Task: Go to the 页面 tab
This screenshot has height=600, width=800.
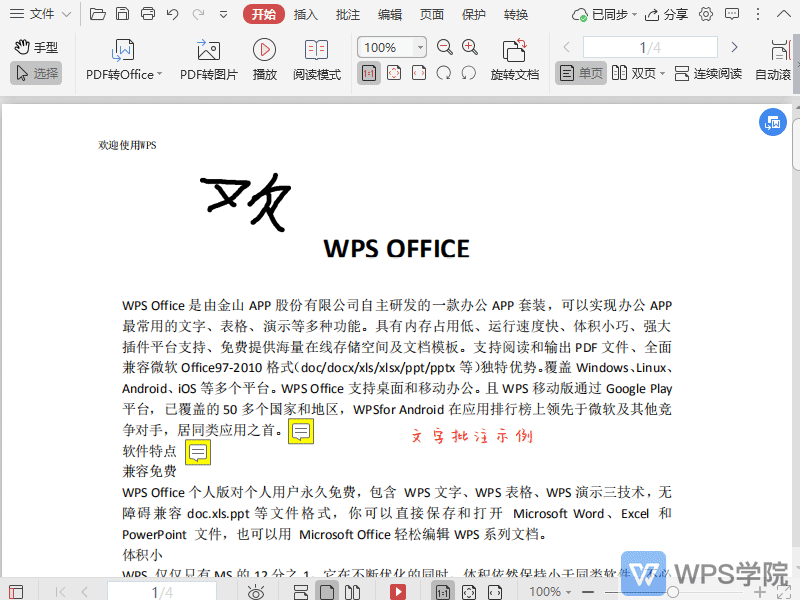Action: [432, 14]
